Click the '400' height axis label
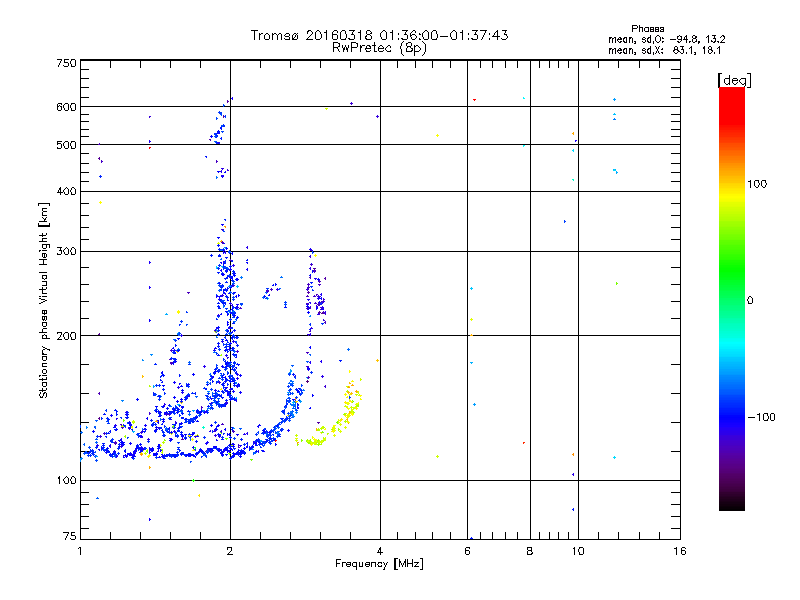Screen dimensions: 800x600 point(66,191)
